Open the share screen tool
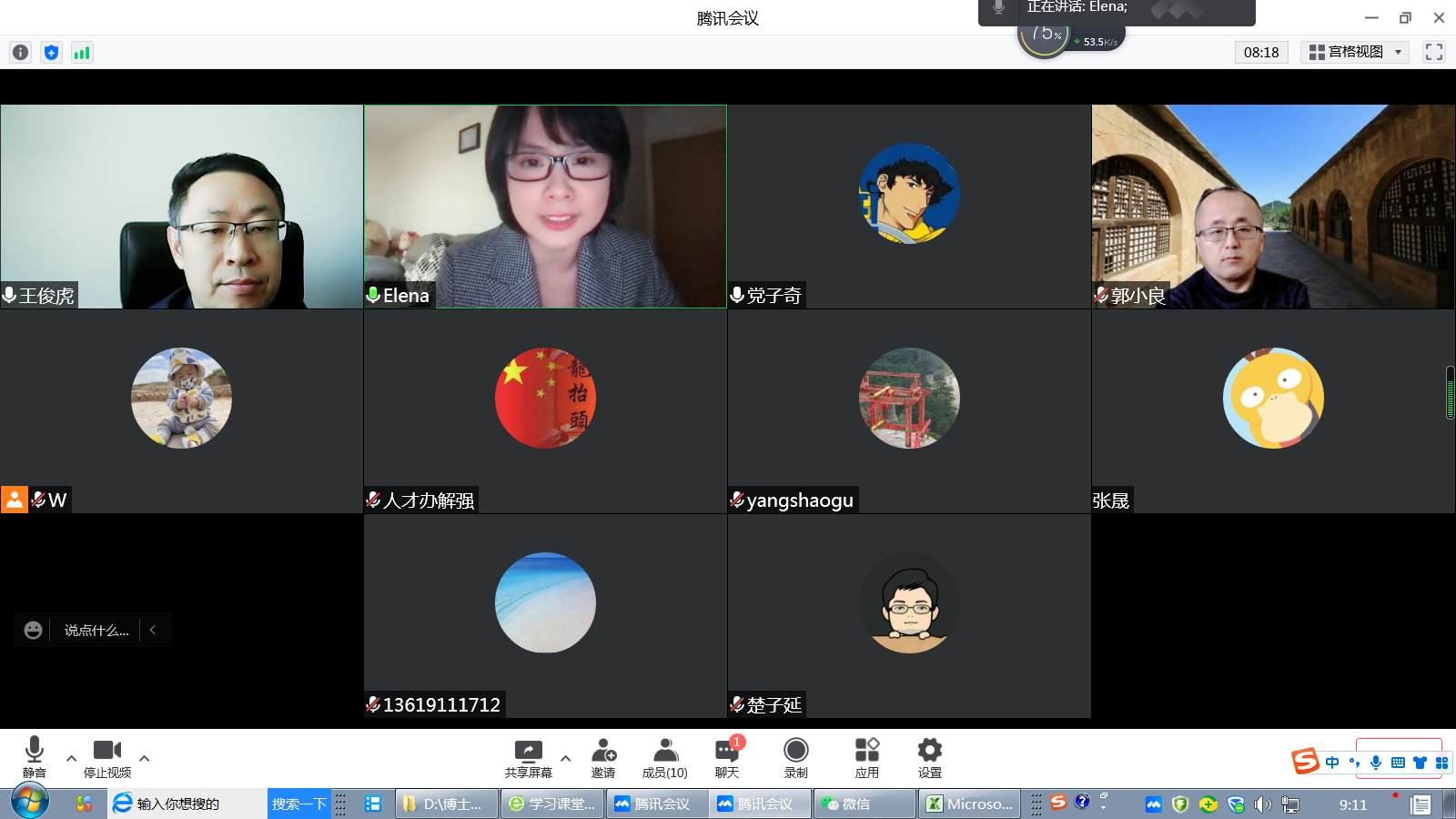1456x819 pixels. coord(528,757)
